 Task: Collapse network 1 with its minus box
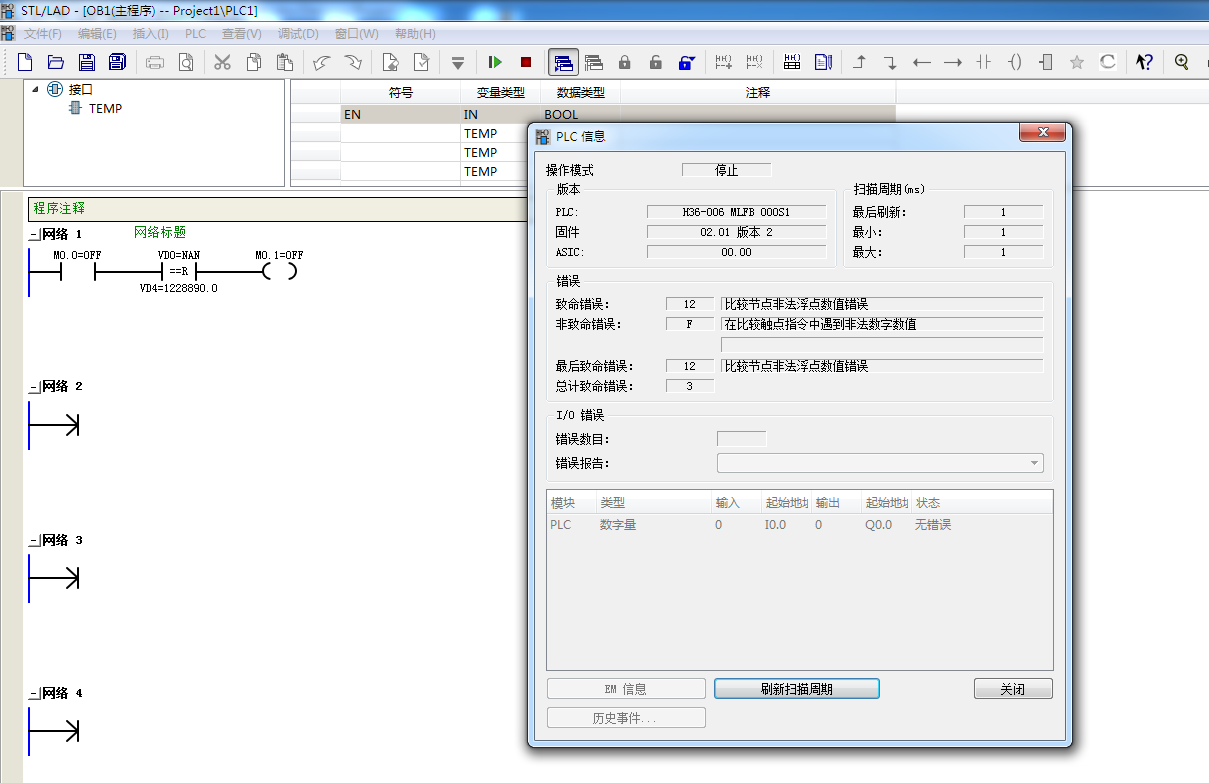(x=35, y=235)
